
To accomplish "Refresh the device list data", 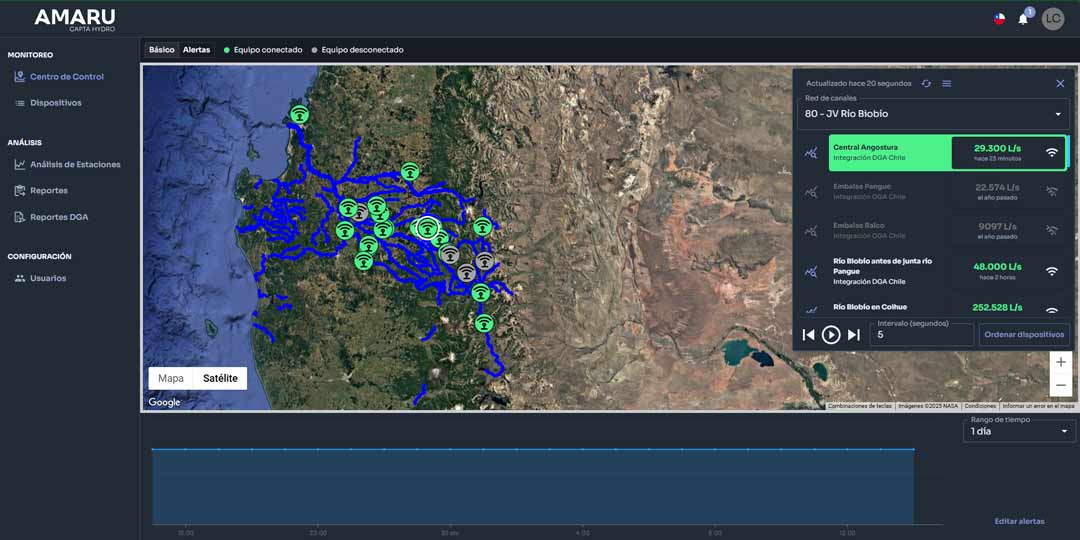I will pyautogui.click(x=926, y=83).
